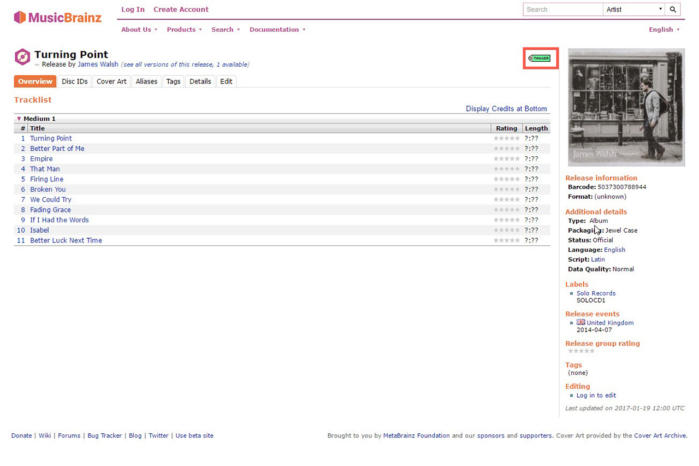Rate the track That Man with stars
Screen dimensions: 699x466
coord(506,169)
